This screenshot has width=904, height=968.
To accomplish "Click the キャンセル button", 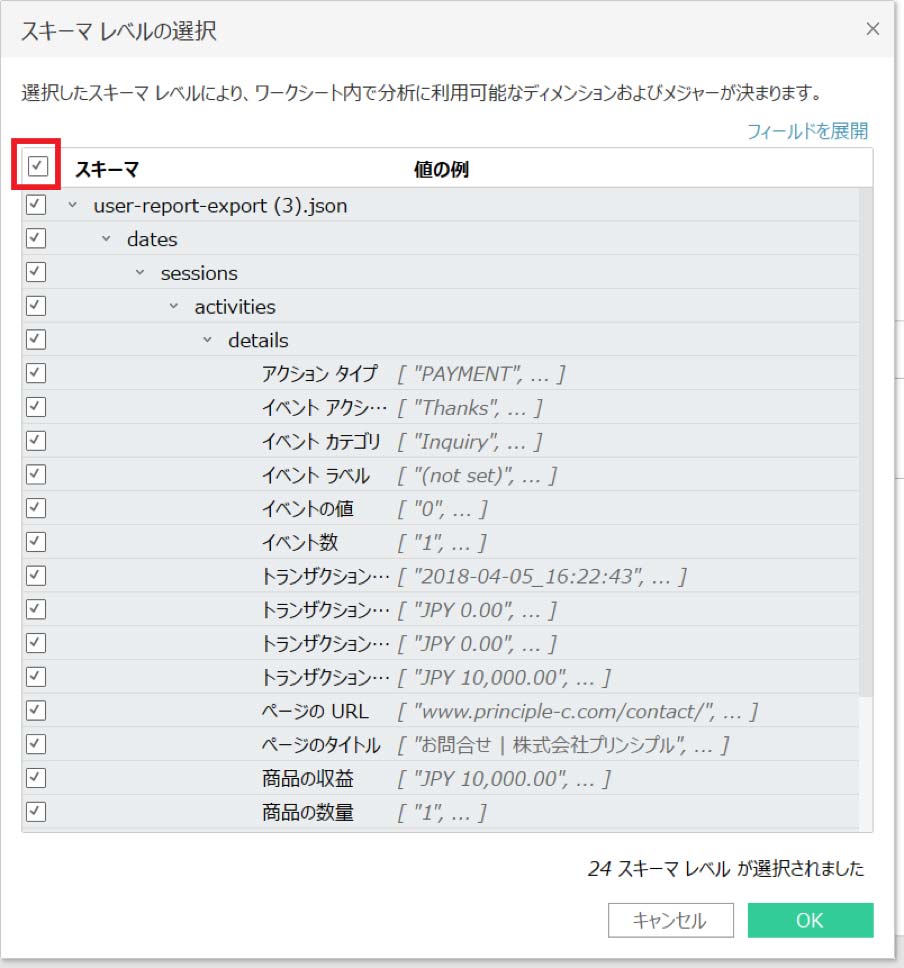I will coord(670,920).
